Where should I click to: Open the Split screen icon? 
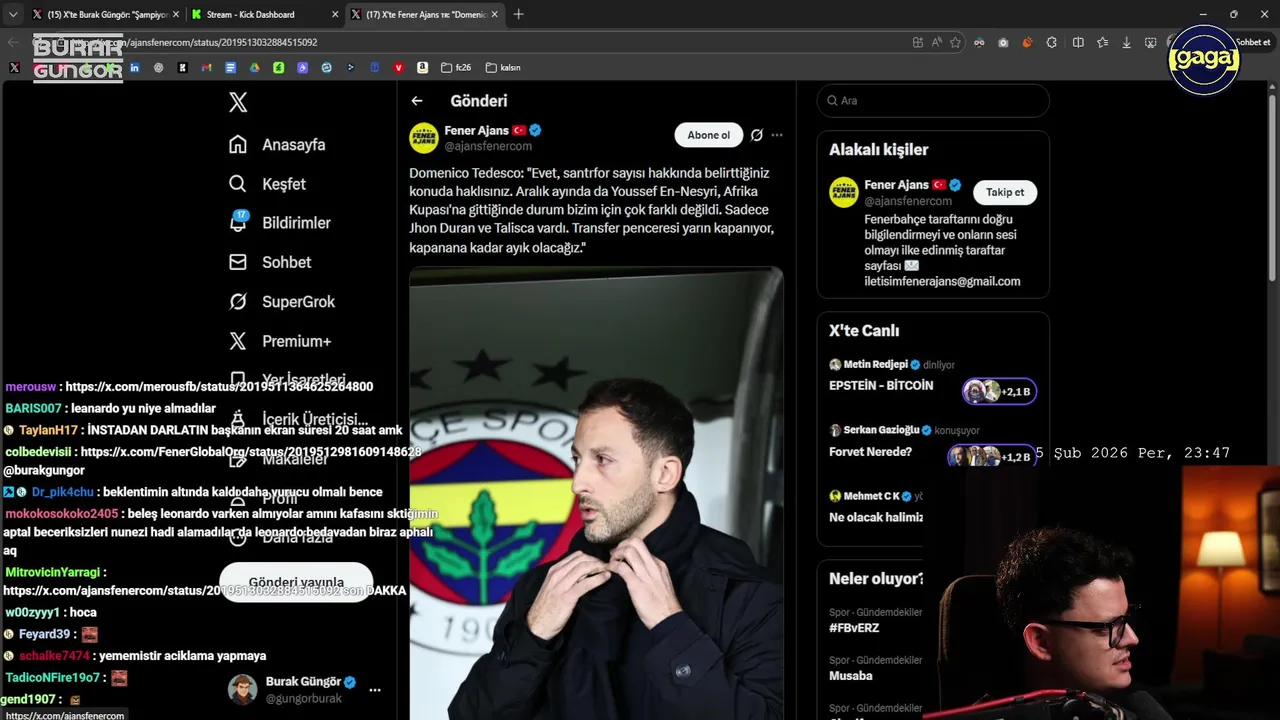(x=1078, y=42)
